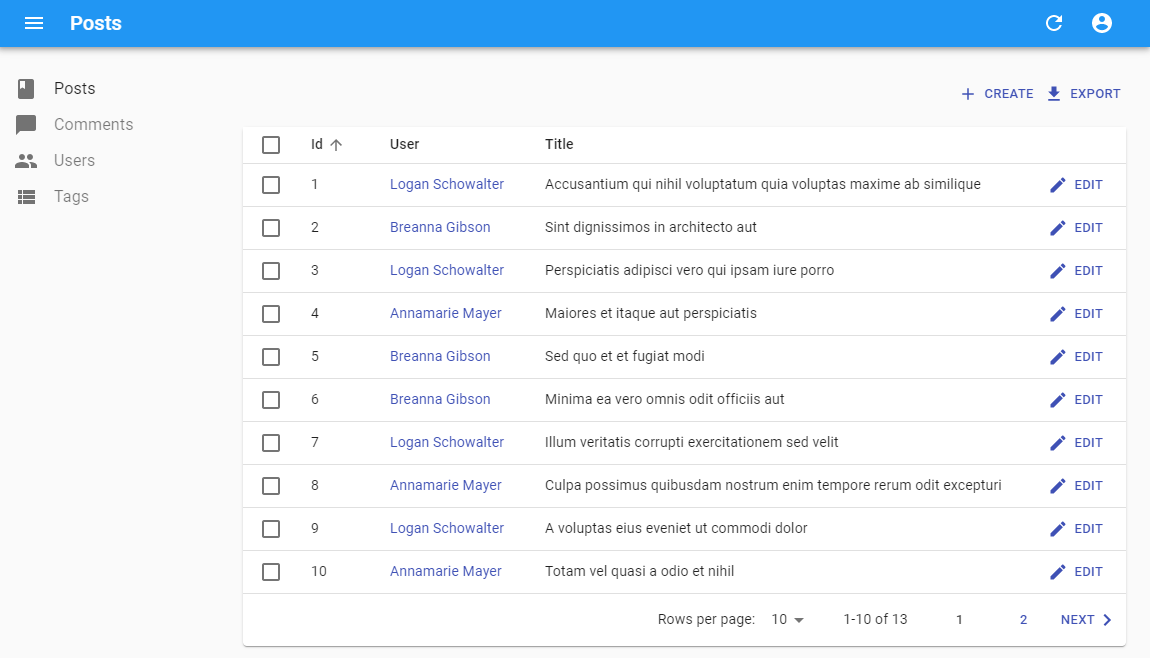Click the Export download icon

[x=1053, y=94]
